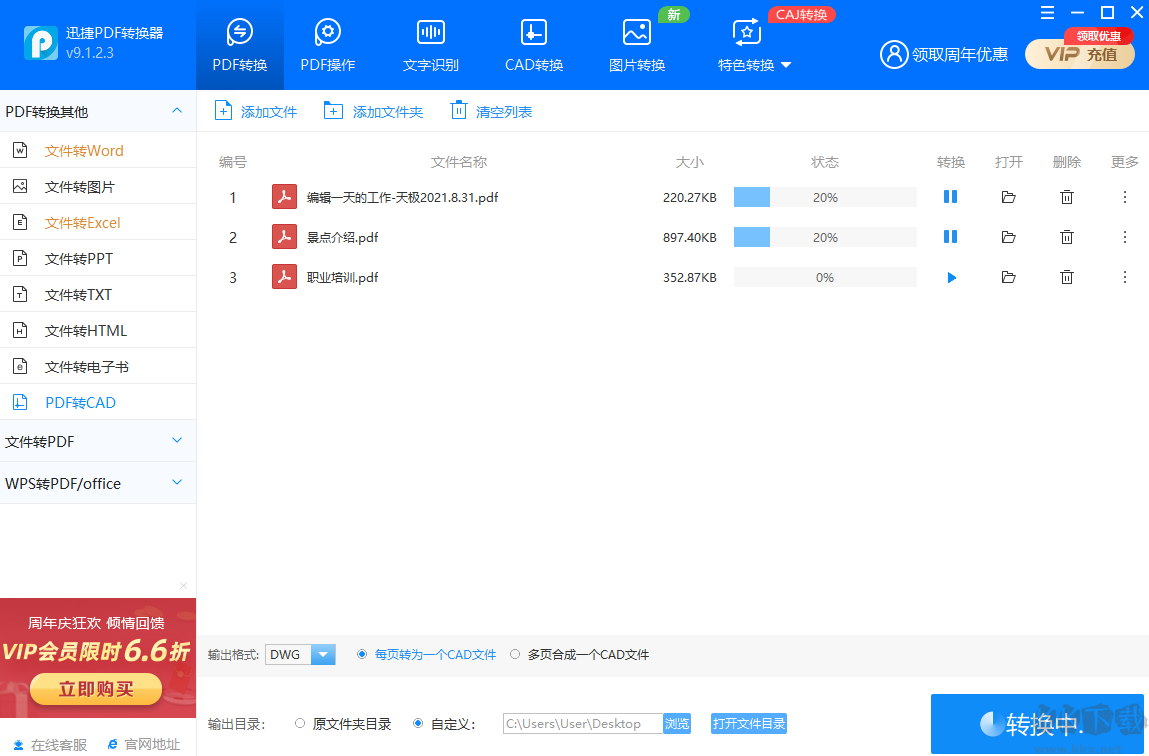Viewport: 1149px width, 756px height.
Task: Click the 文件名称 column header
Action: point(459,162)
